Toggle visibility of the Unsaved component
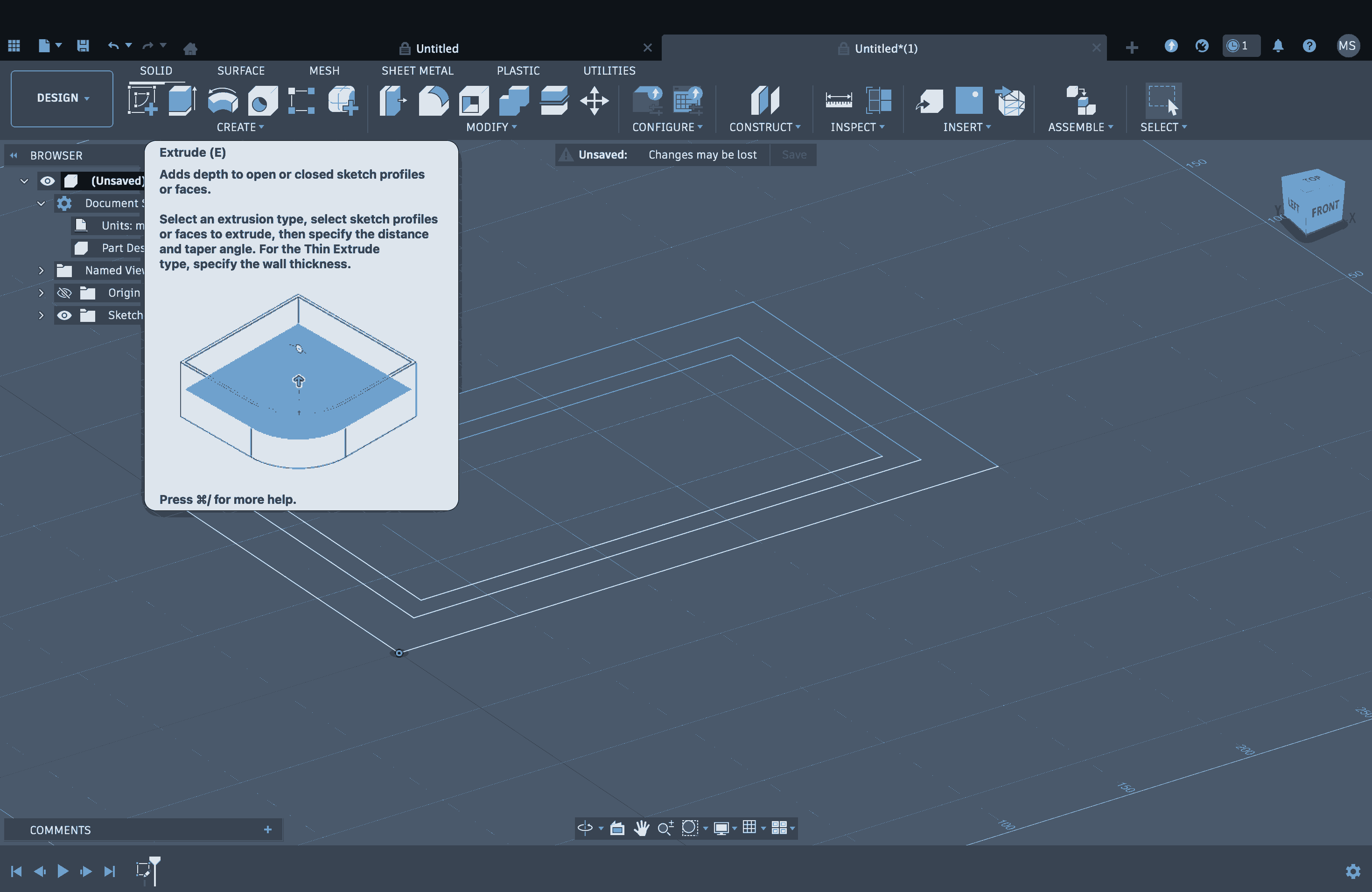The image size is (1372, 892). (x=47, y=181)
